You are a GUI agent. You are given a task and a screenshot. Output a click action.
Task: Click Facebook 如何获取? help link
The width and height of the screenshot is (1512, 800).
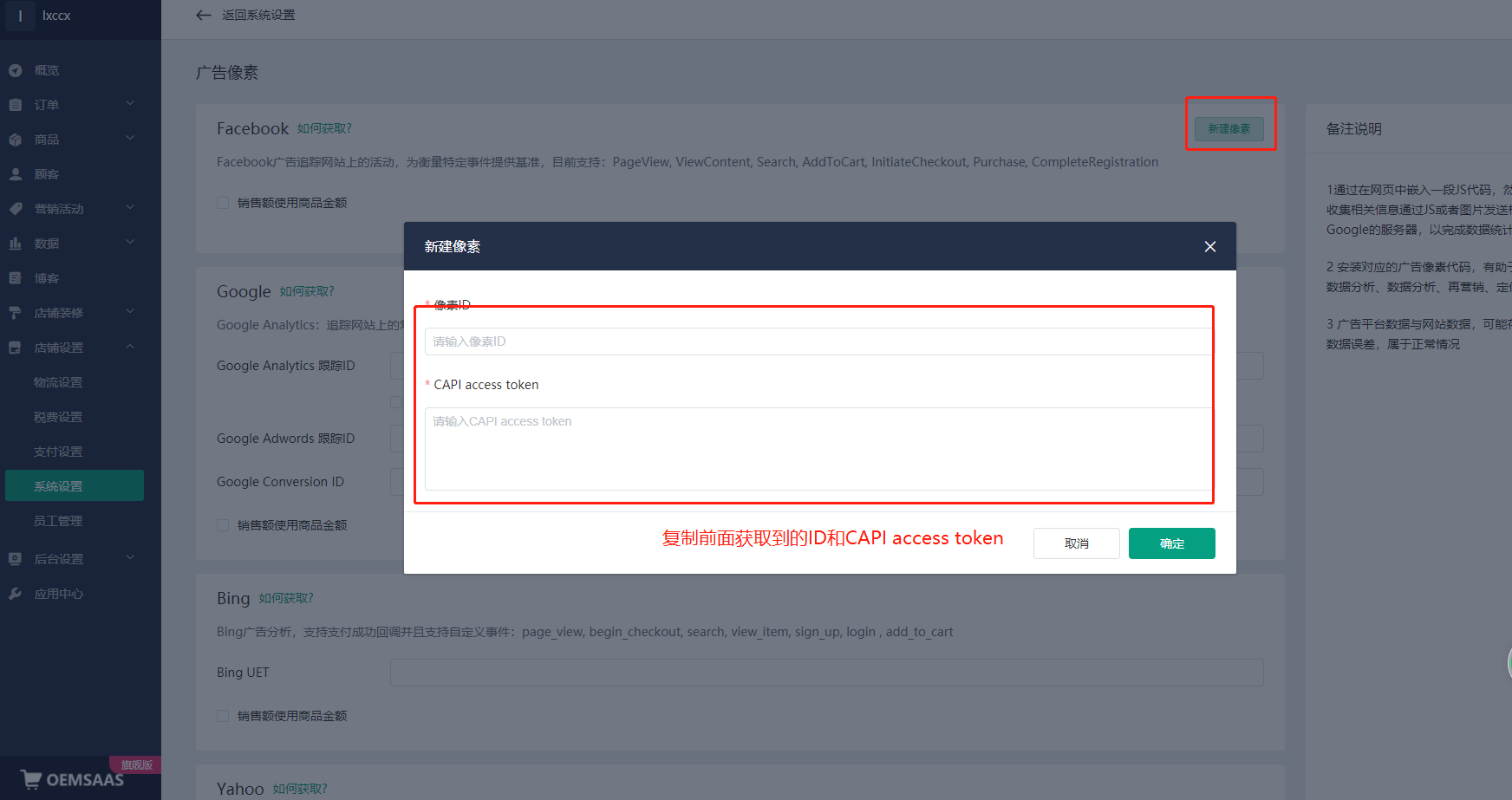tap(325, 128)
